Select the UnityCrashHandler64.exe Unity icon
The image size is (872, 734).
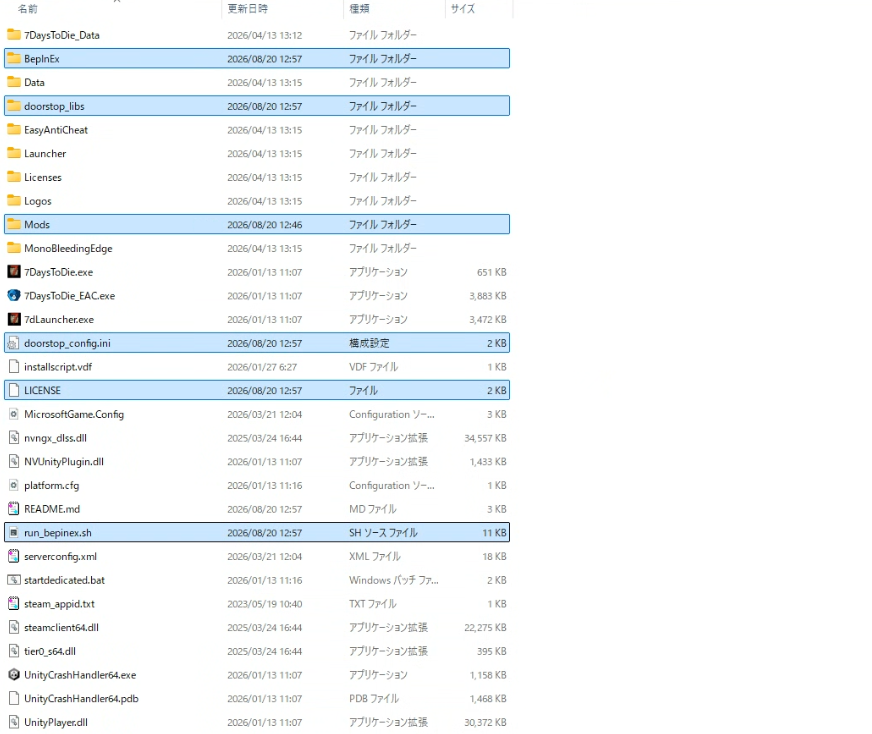[x=14, y=675]
